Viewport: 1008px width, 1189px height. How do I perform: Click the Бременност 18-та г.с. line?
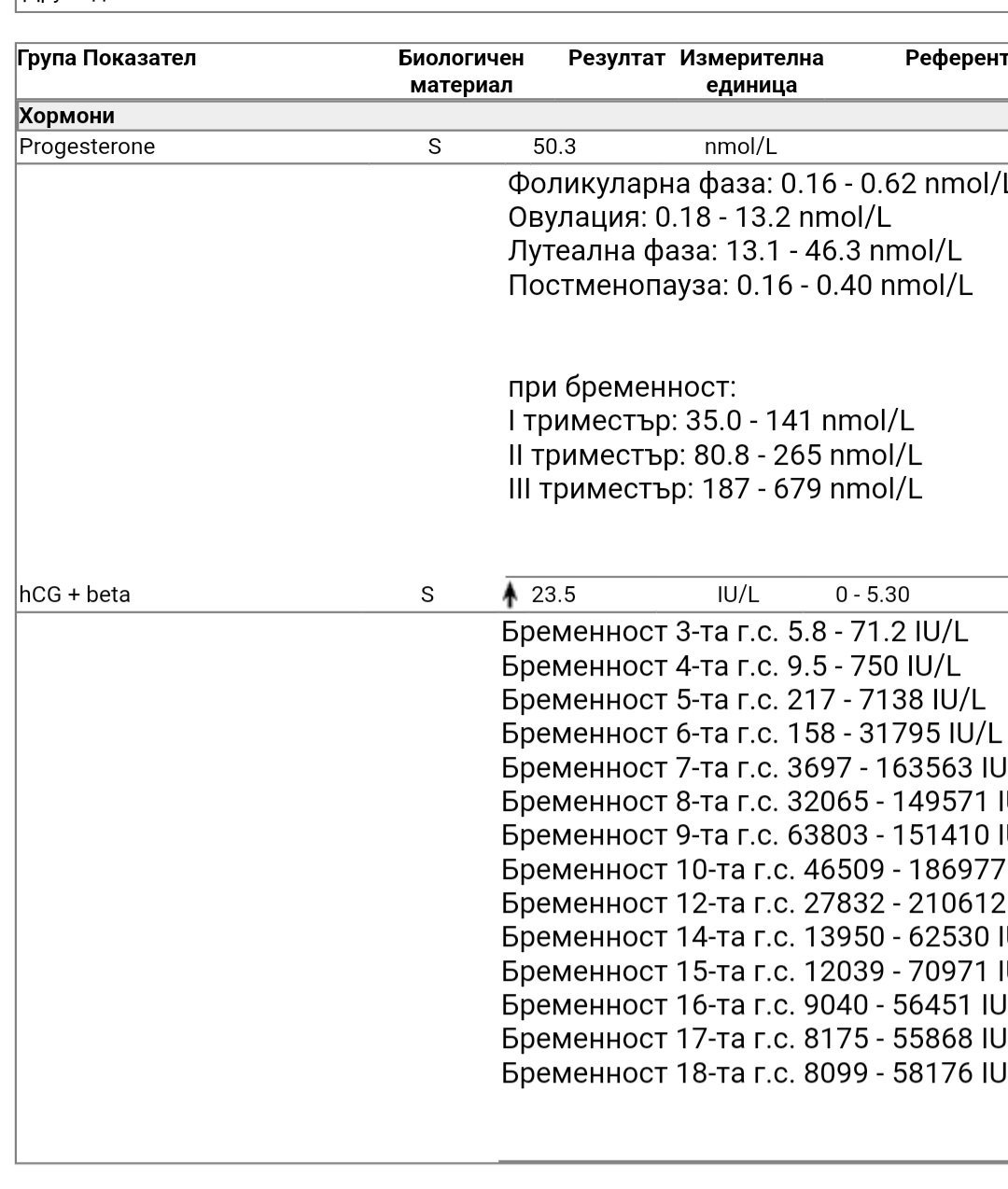[x=751, y=1072]
